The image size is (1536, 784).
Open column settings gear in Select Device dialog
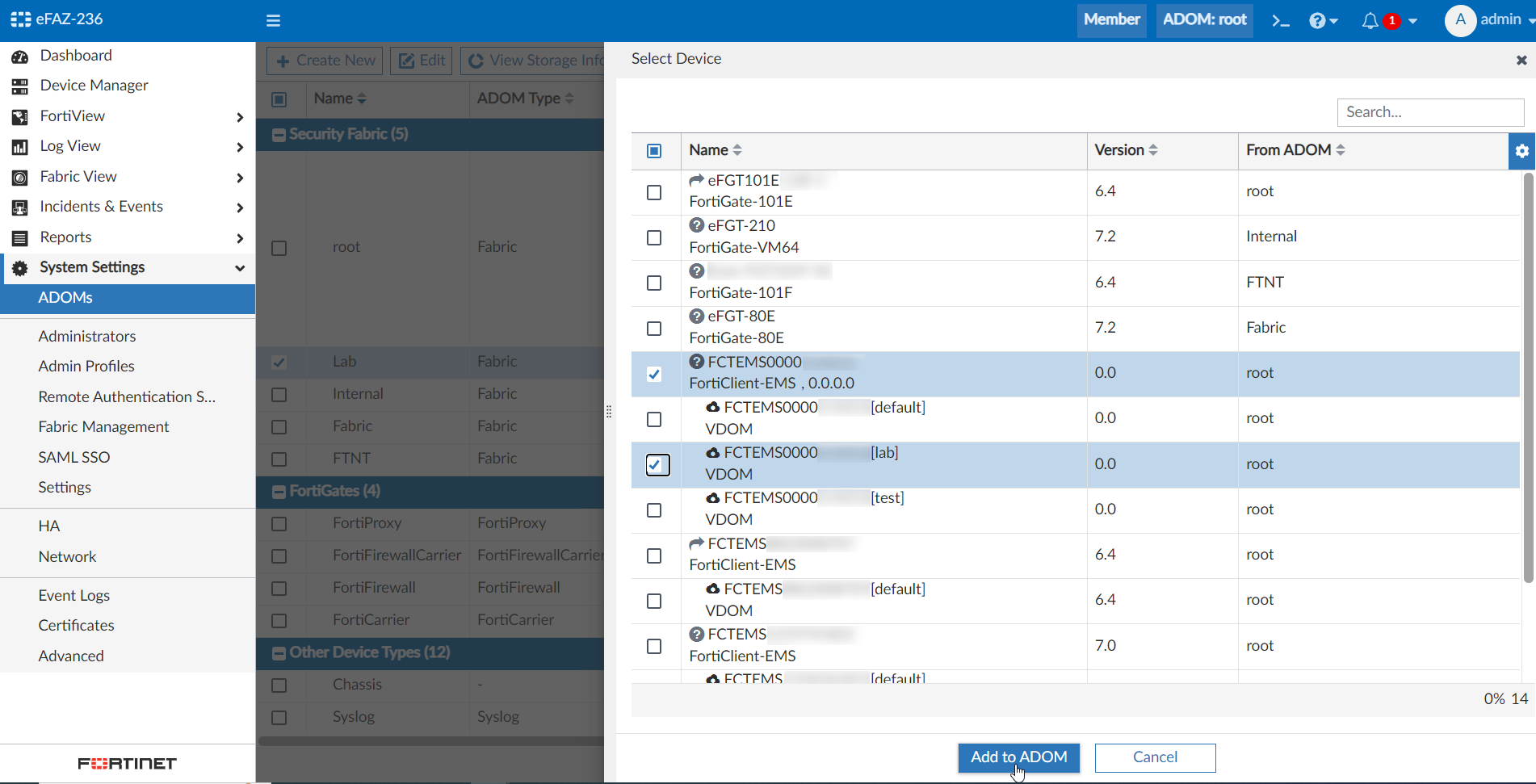point(1521,151)
